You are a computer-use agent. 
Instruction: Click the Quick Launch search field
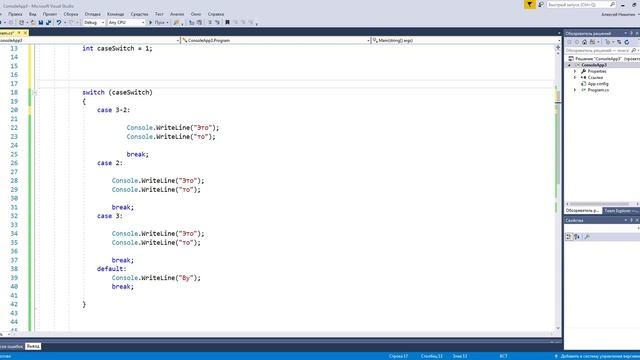click(x=581, y=4)
